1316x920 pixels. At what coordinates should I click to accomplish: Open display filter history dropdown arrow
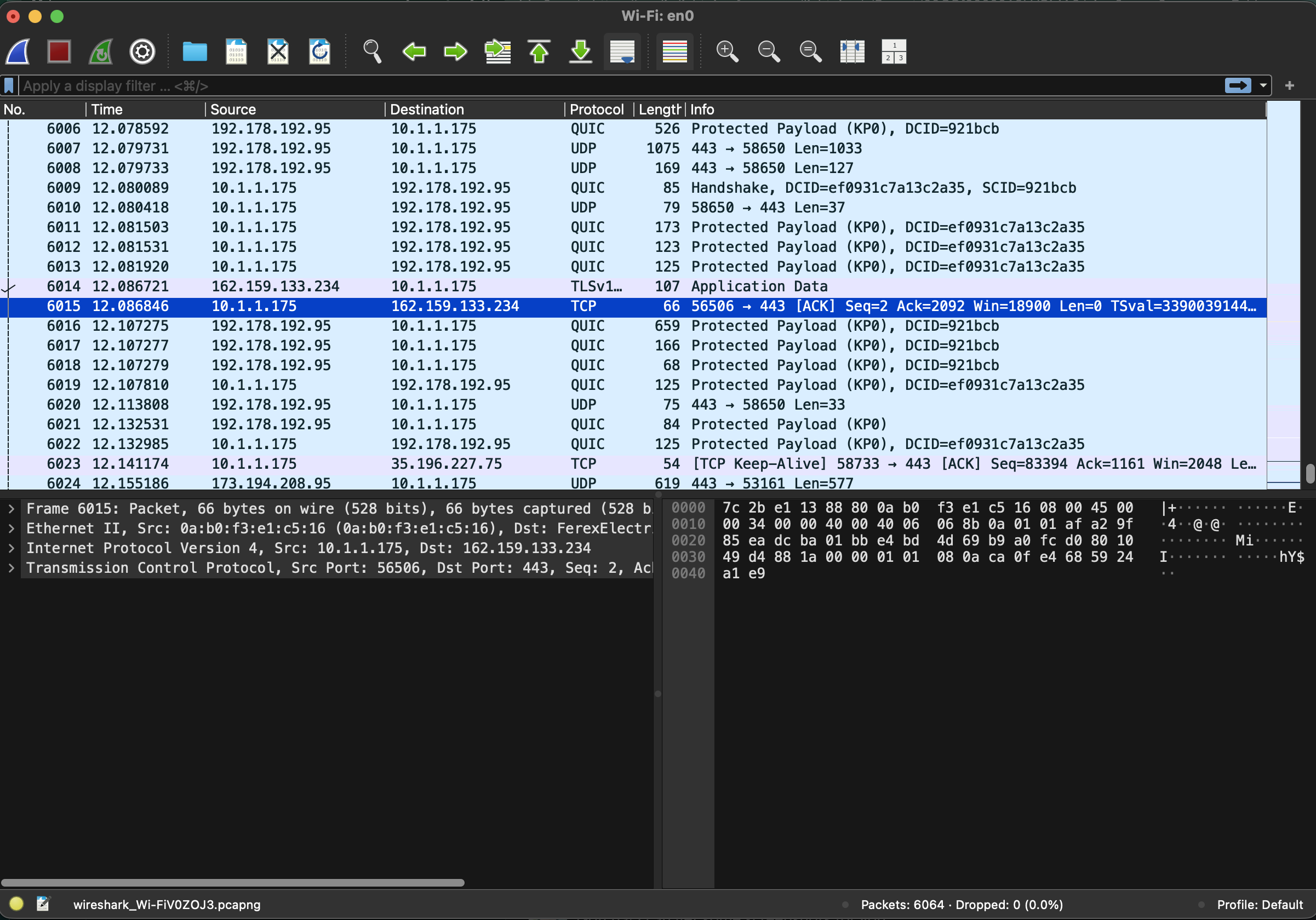click(1263, 86)
